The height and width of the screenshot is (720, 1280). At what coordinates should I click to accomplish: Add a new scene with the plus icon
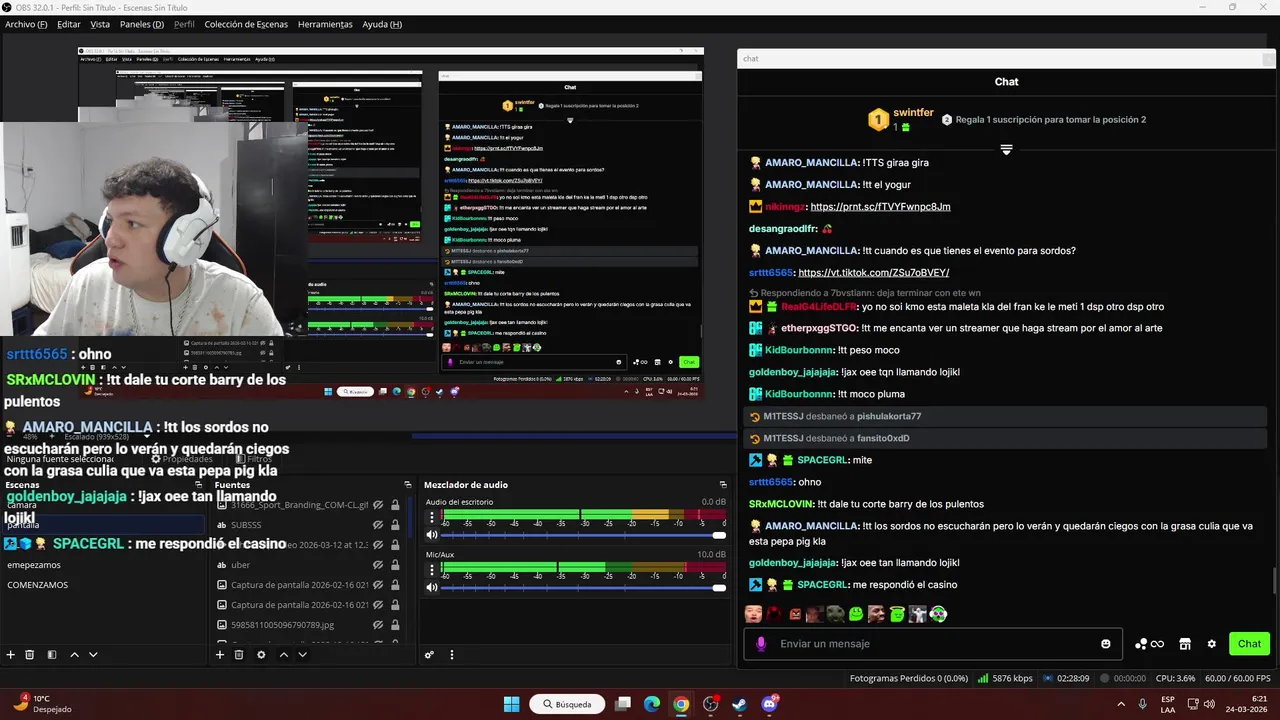point(10,655)
